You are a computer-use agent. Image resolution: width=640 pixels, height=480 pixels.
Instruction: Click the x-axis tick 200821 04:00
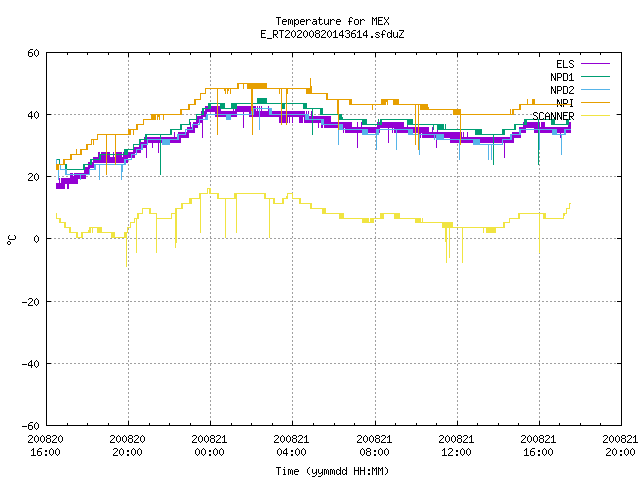[x=291, y=446]
